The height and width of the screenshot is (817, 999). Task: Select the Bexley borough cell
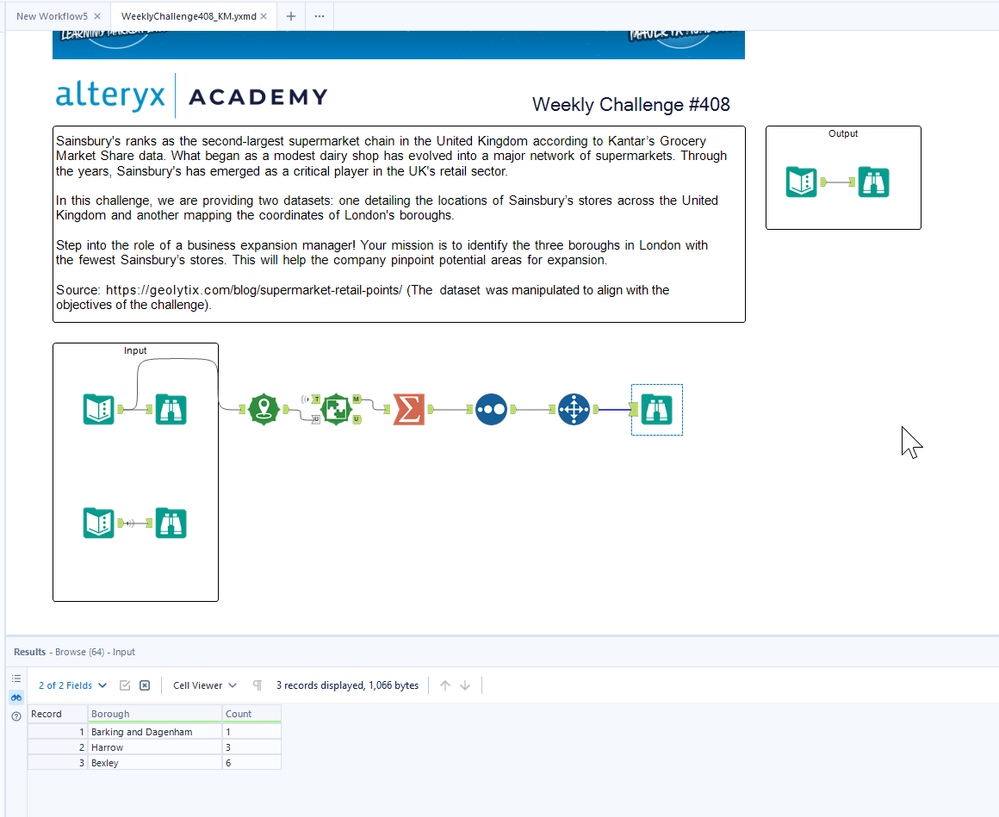click(155, 762)
